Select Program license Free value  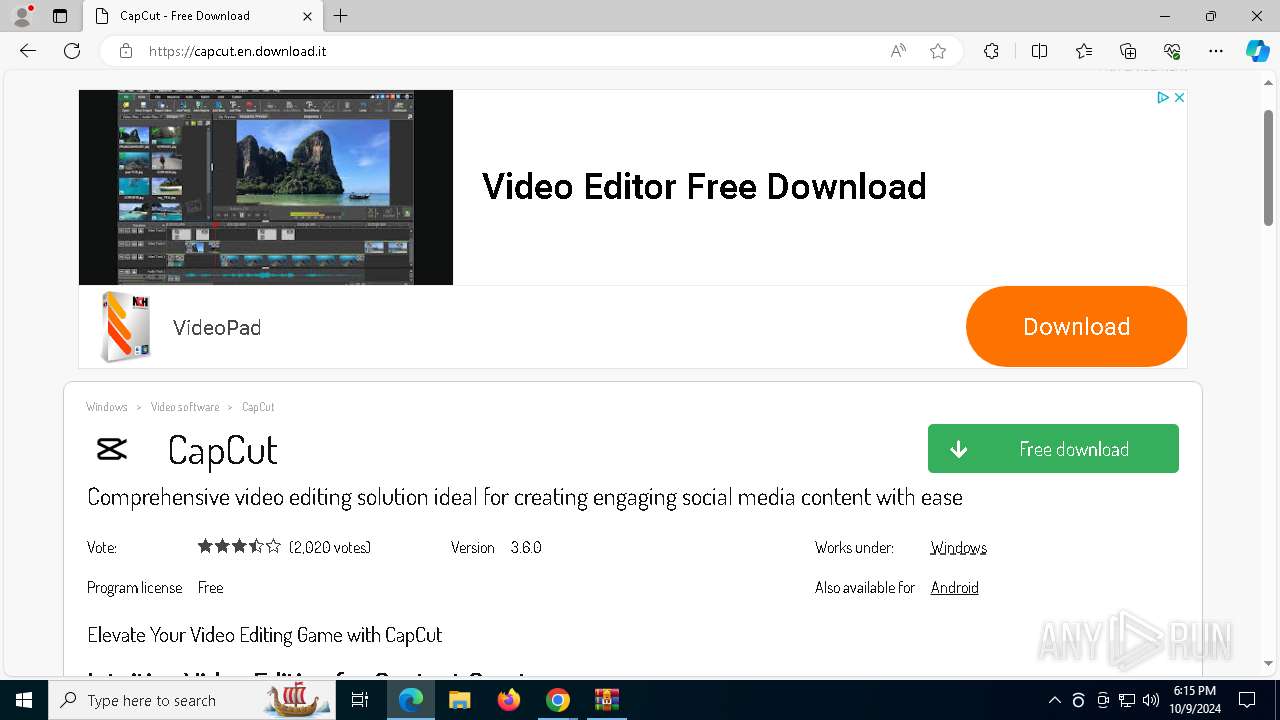click(x=210, y=587)
